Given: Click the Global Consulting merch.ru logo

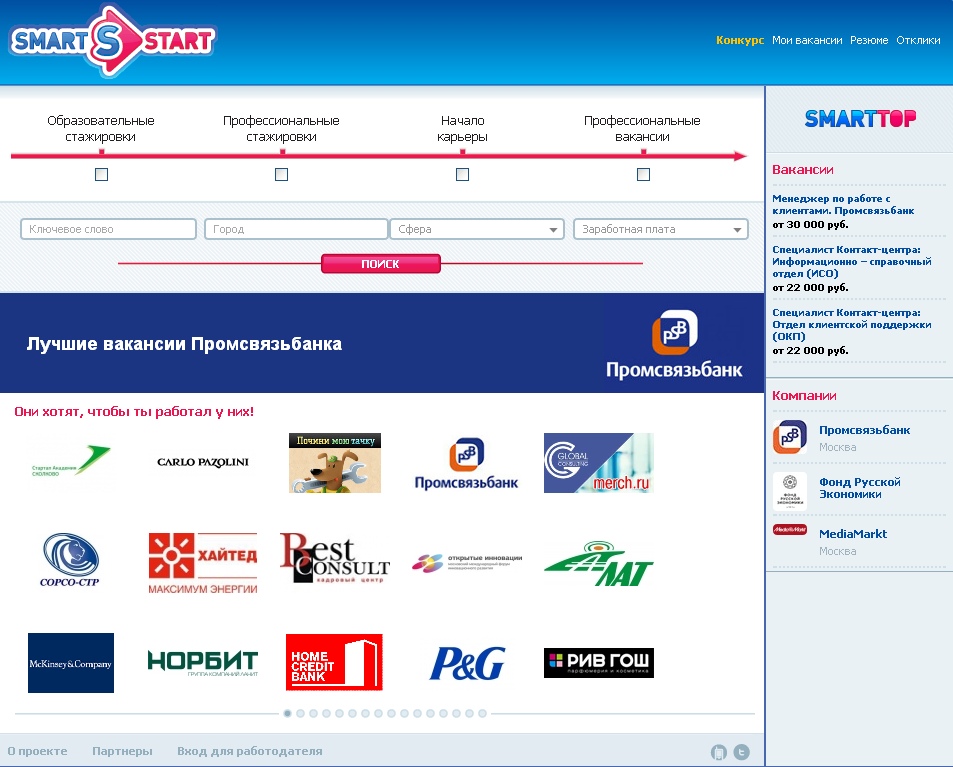Looking at the screenshot, I should 599,463.
